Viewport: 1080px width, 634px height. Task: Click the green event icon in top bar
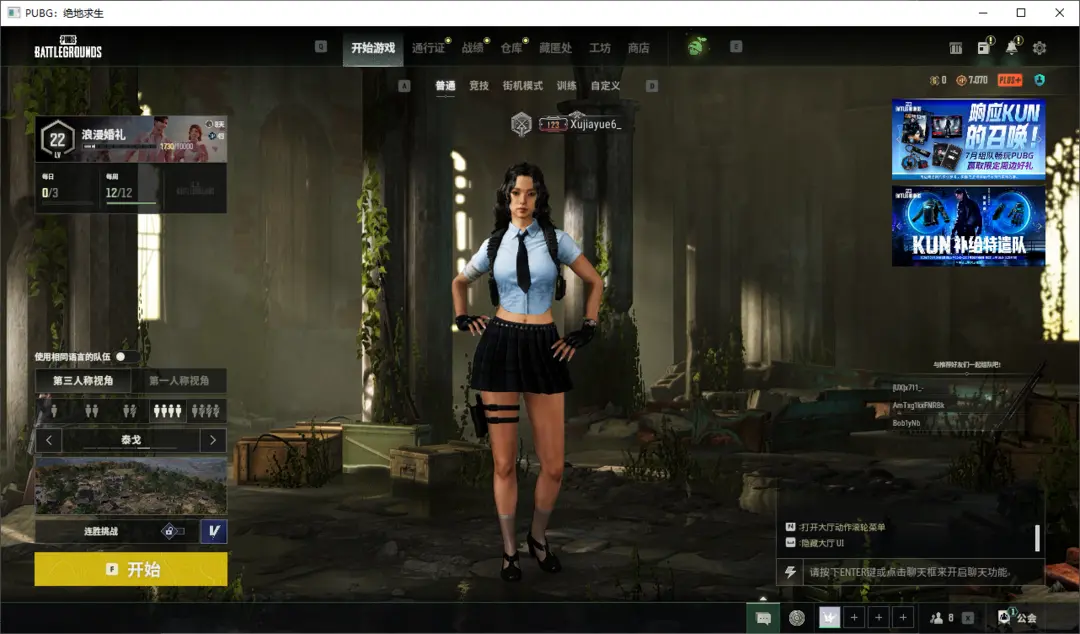click(x=697, y=46)
